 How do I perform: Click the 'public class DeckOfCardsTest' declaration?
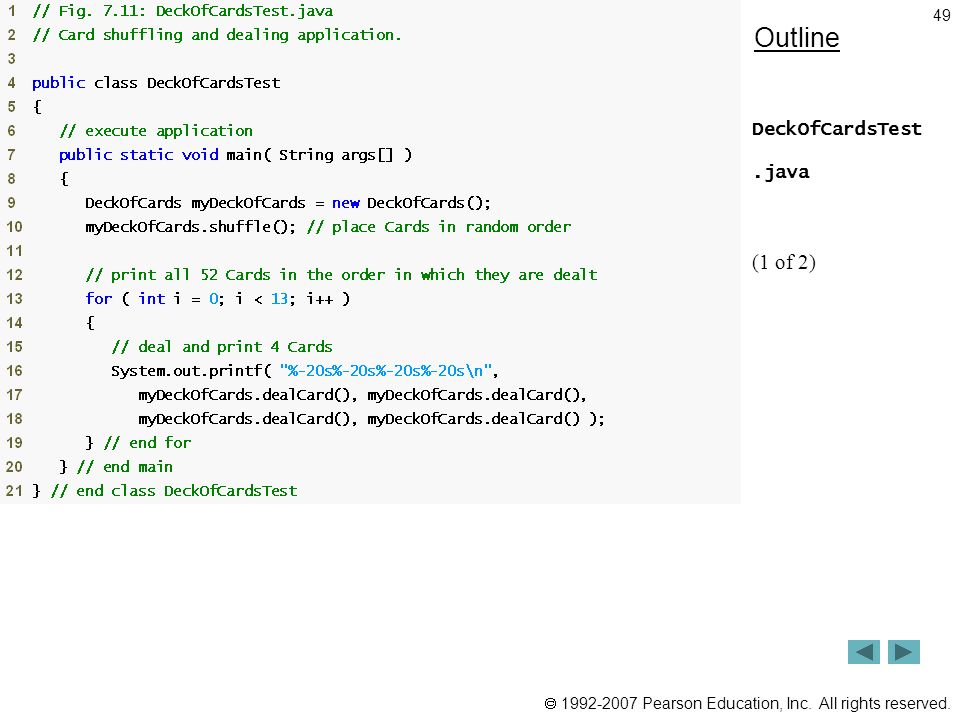click(156, 83)
